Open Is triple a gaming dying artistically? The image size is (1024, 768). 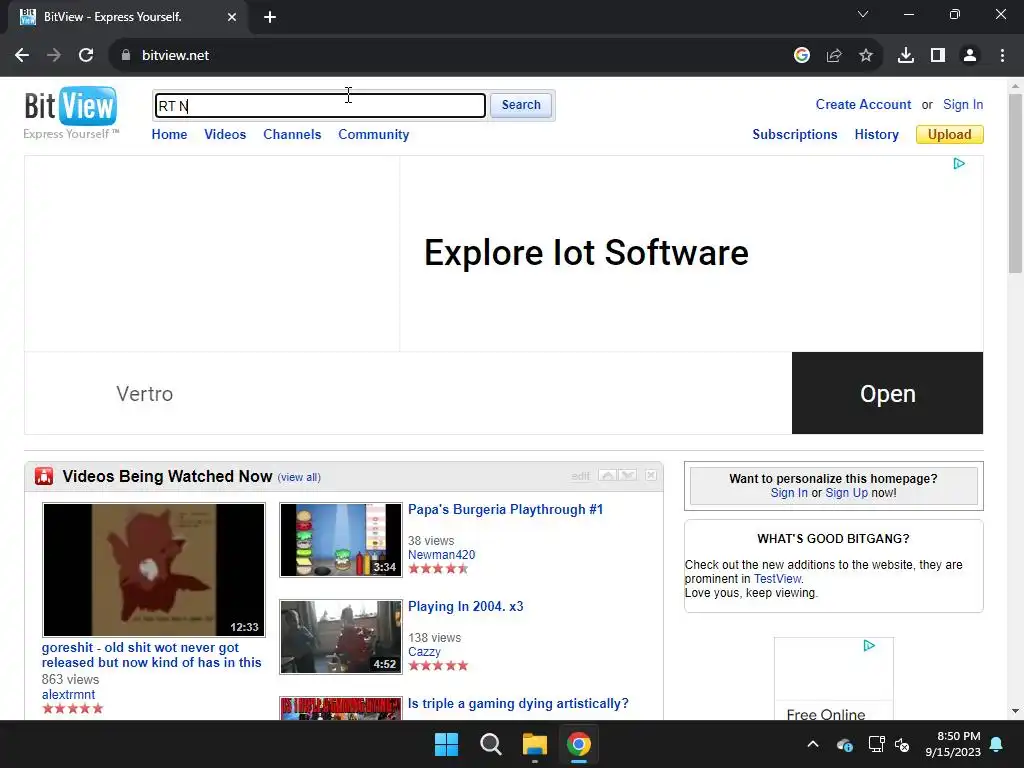coord(518,703)
